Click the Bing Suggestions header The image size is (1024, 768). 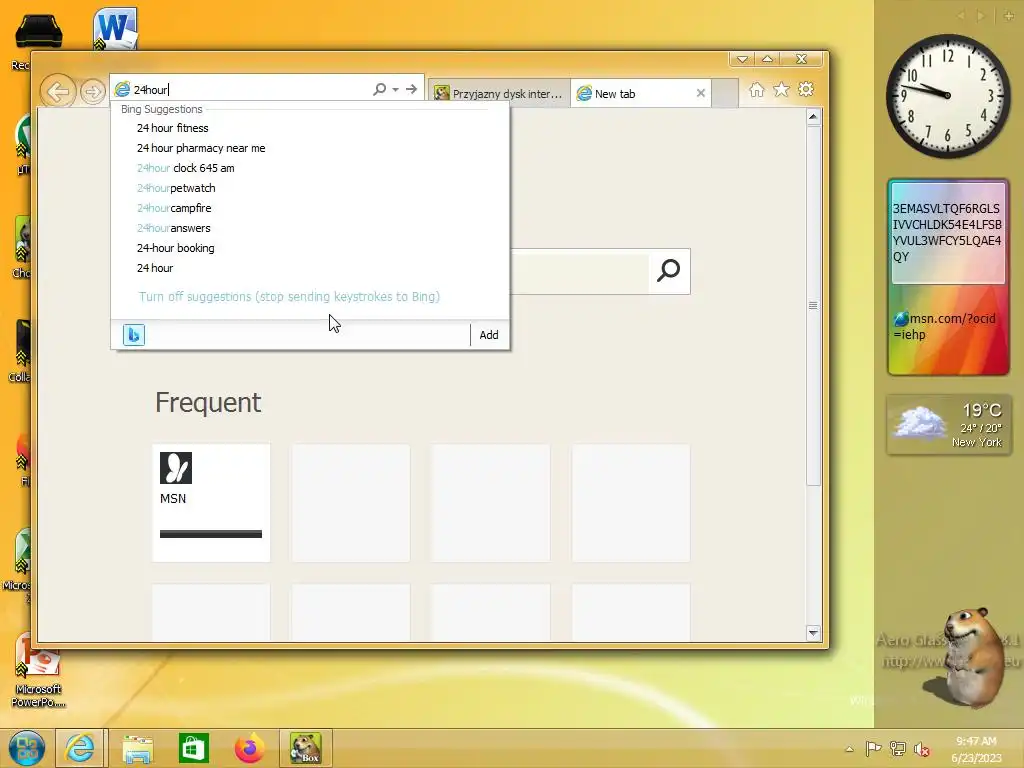pos(161,109)
